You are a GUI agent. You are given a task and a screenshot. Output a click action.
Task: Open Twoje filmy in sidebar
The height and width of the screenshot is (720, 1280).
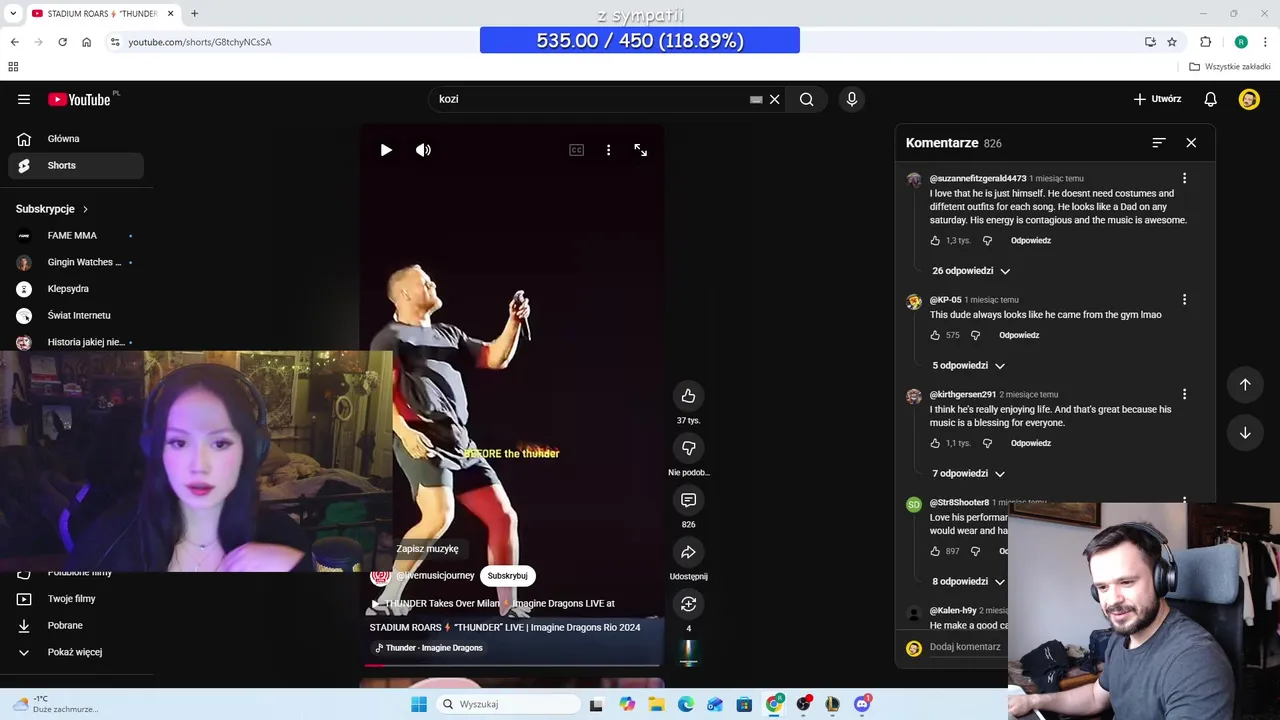point(76,599)
